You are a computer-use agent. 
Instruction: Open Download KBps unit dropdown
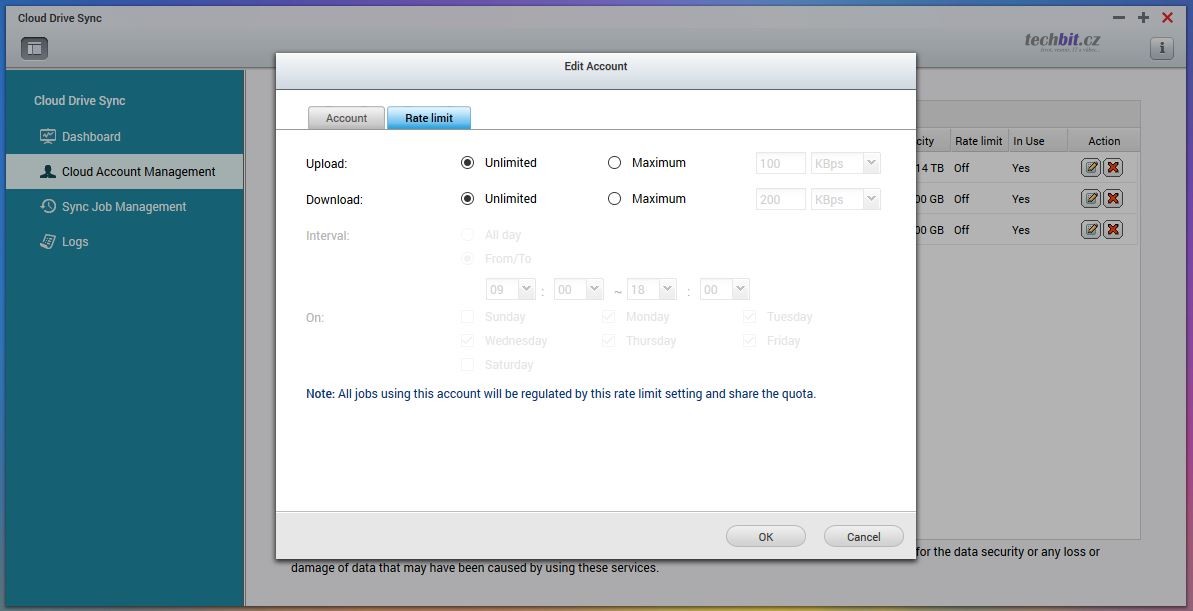tap(845, 199)
